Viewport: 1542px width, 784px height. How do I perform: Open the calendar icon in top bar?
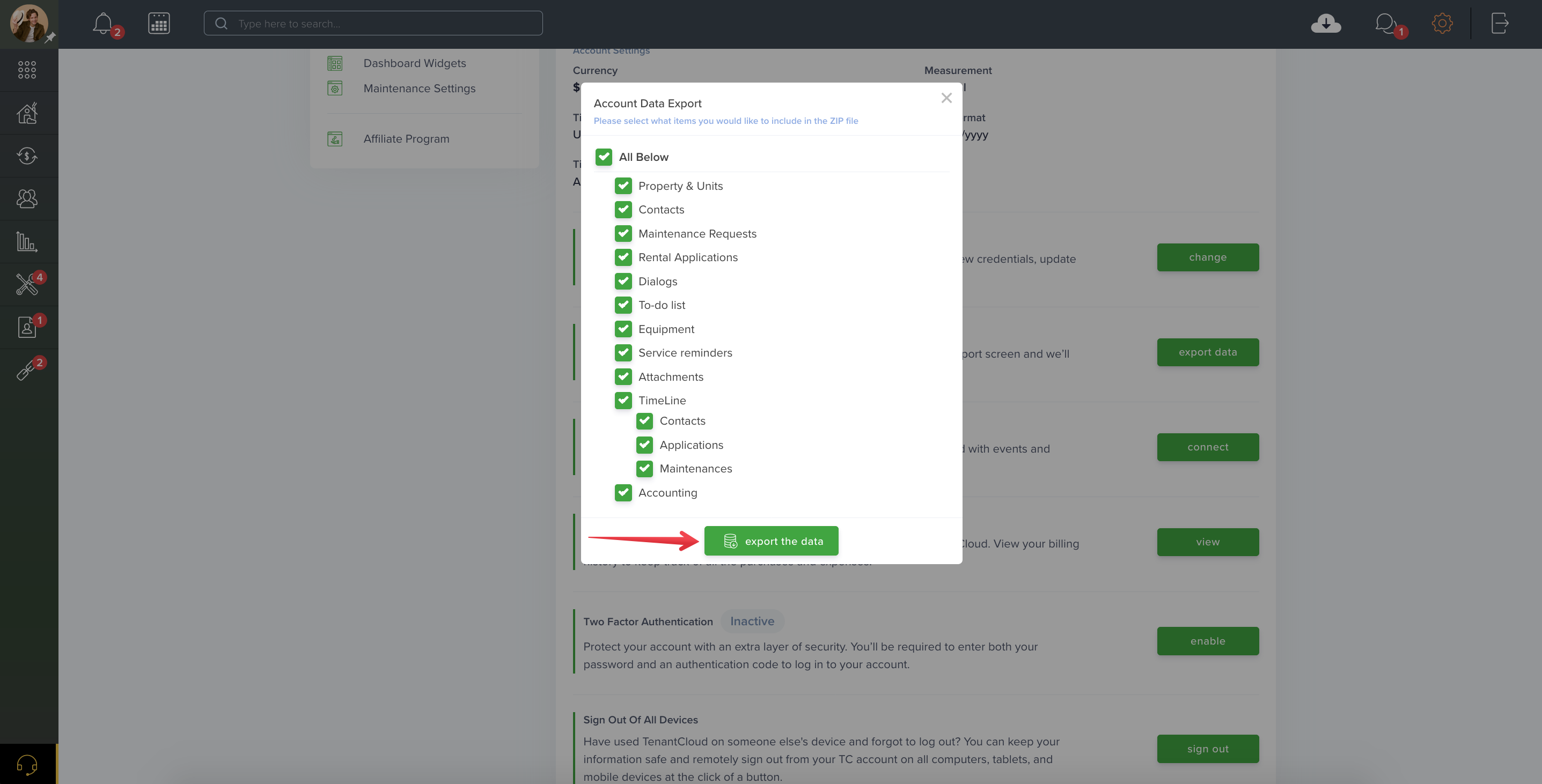159,24
